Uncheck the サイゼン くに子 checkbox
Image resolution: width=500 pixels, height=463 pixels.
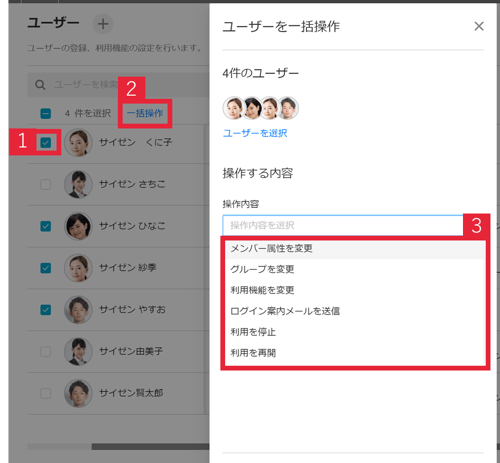pyautogui.click(x=46, y=143)
